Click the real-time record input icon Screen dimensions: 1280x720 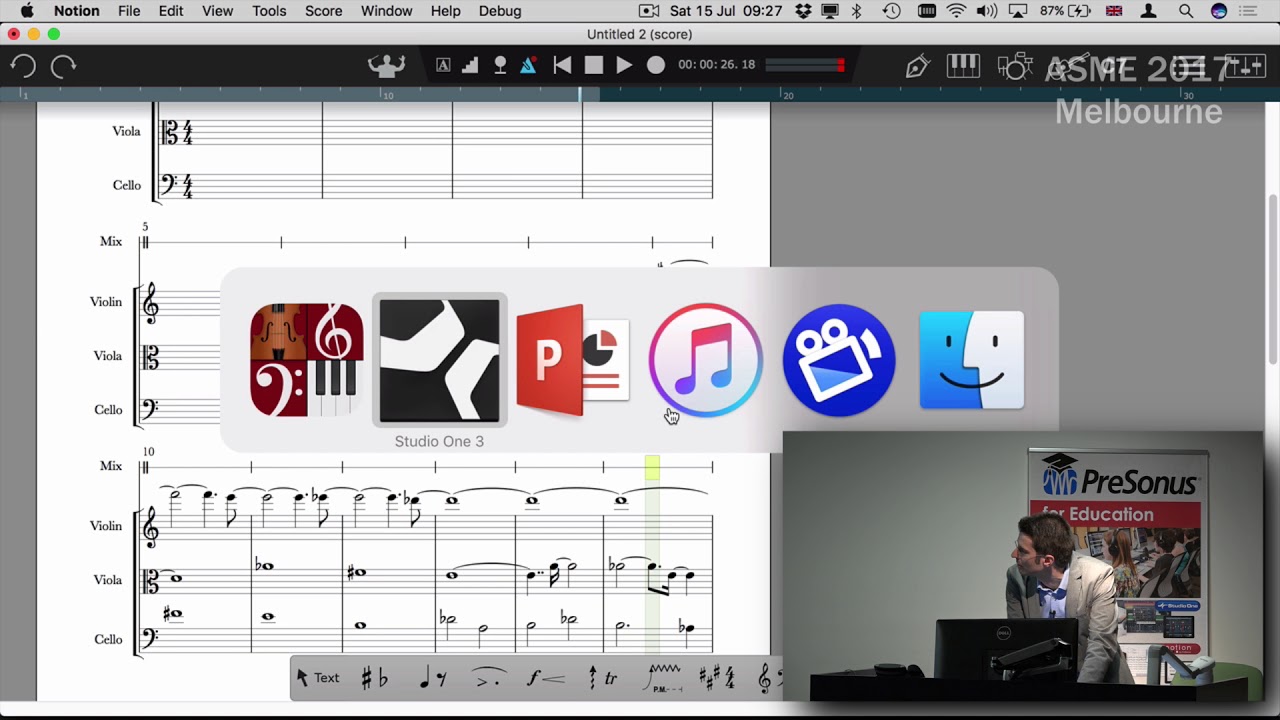[500, 65]
